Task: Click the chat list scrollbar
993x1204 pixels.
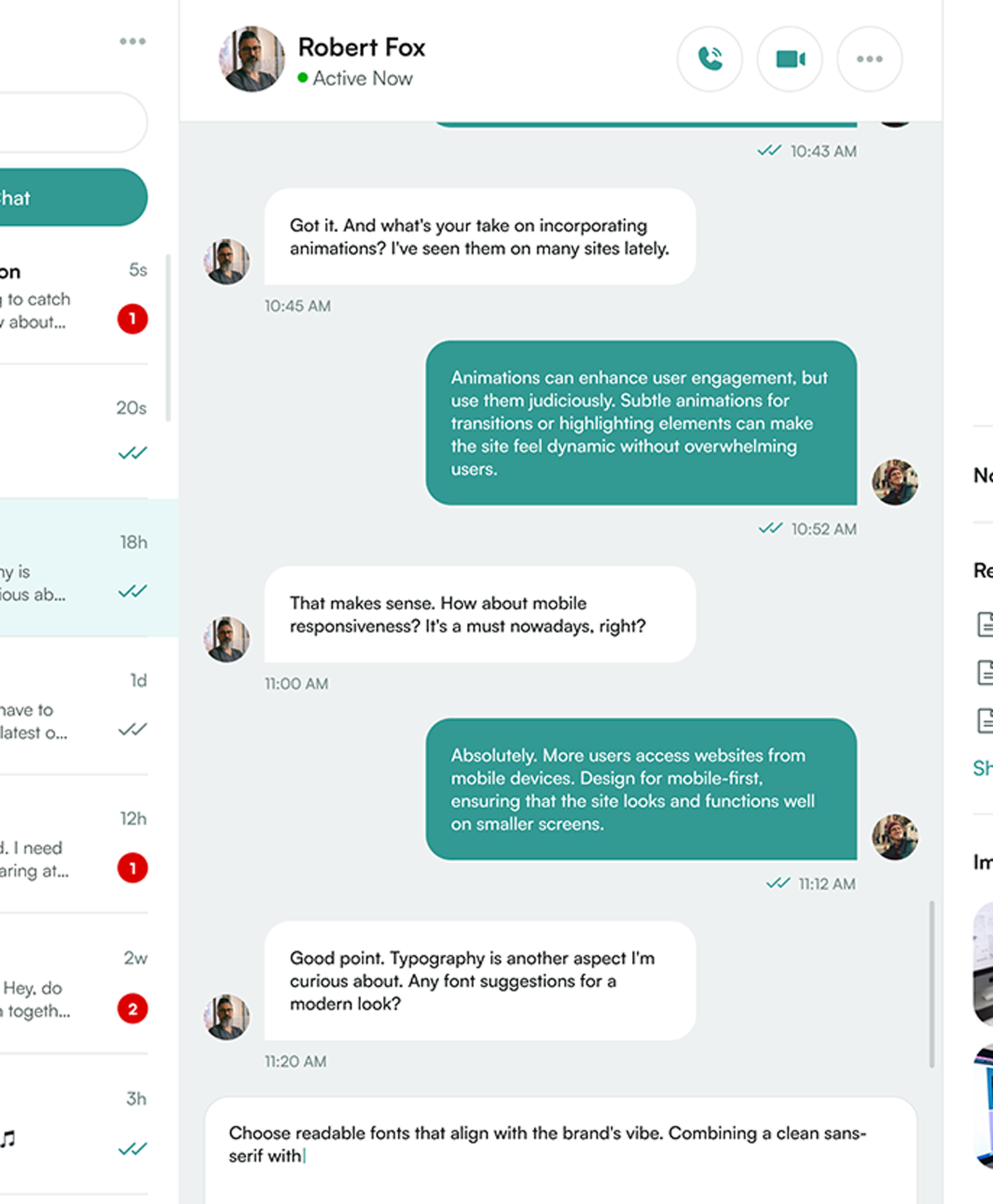Action: coord(169,337)
